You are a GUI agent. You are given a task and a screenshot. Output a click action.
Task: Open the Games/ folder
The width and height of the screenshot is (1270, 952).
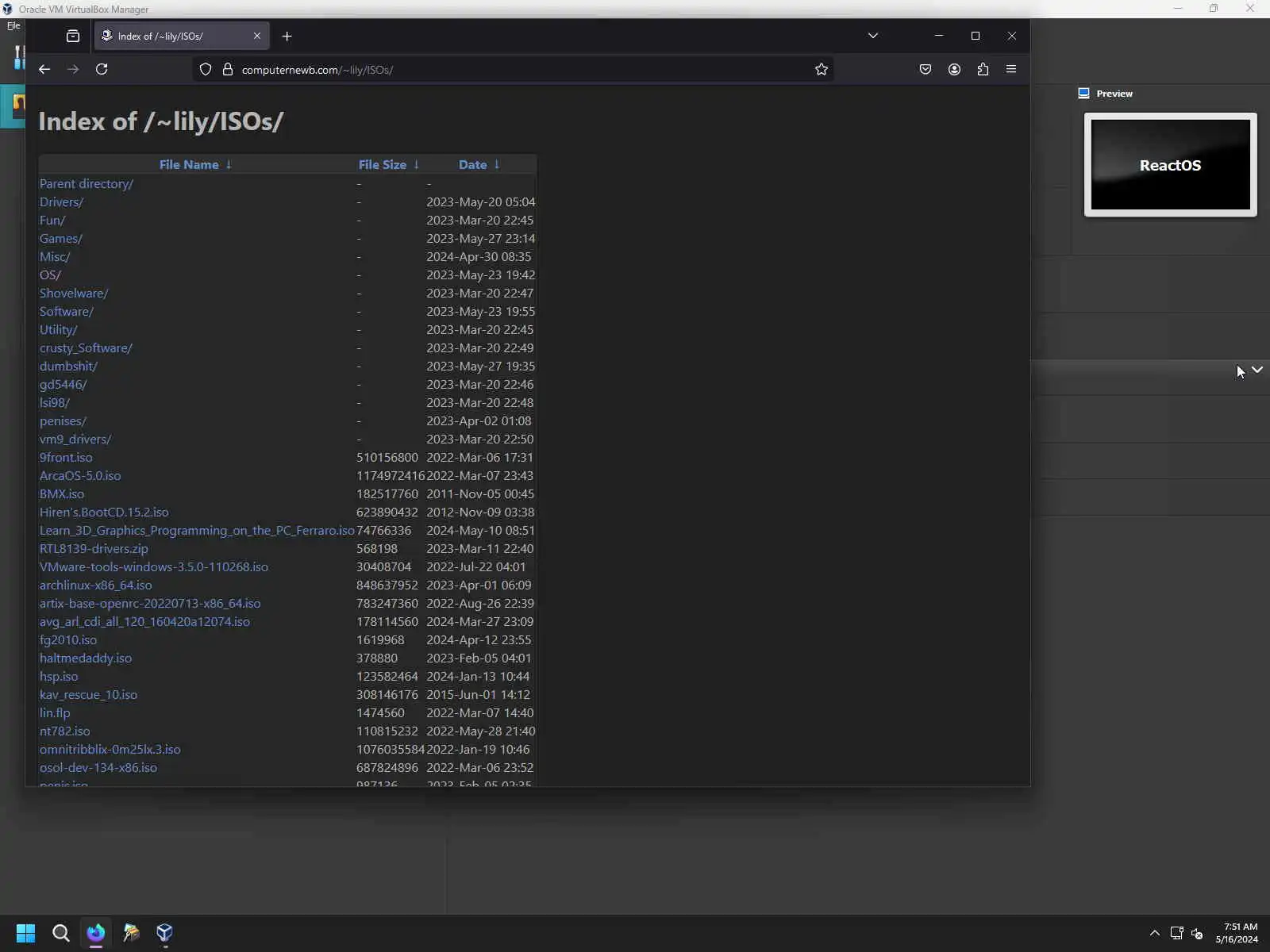pyautogui.click(x=61, y=239)
